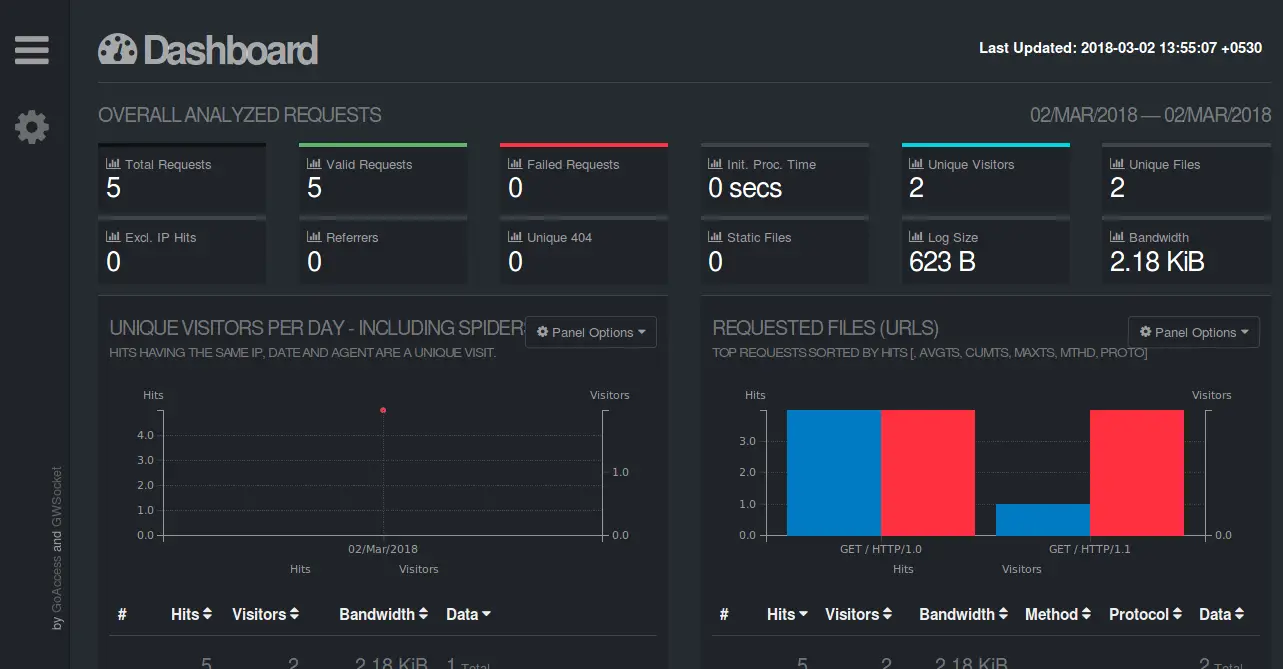Open Panel Options for Unique Visitors panel
Screen dimensions: 1283x669
[x=590, y=332]
